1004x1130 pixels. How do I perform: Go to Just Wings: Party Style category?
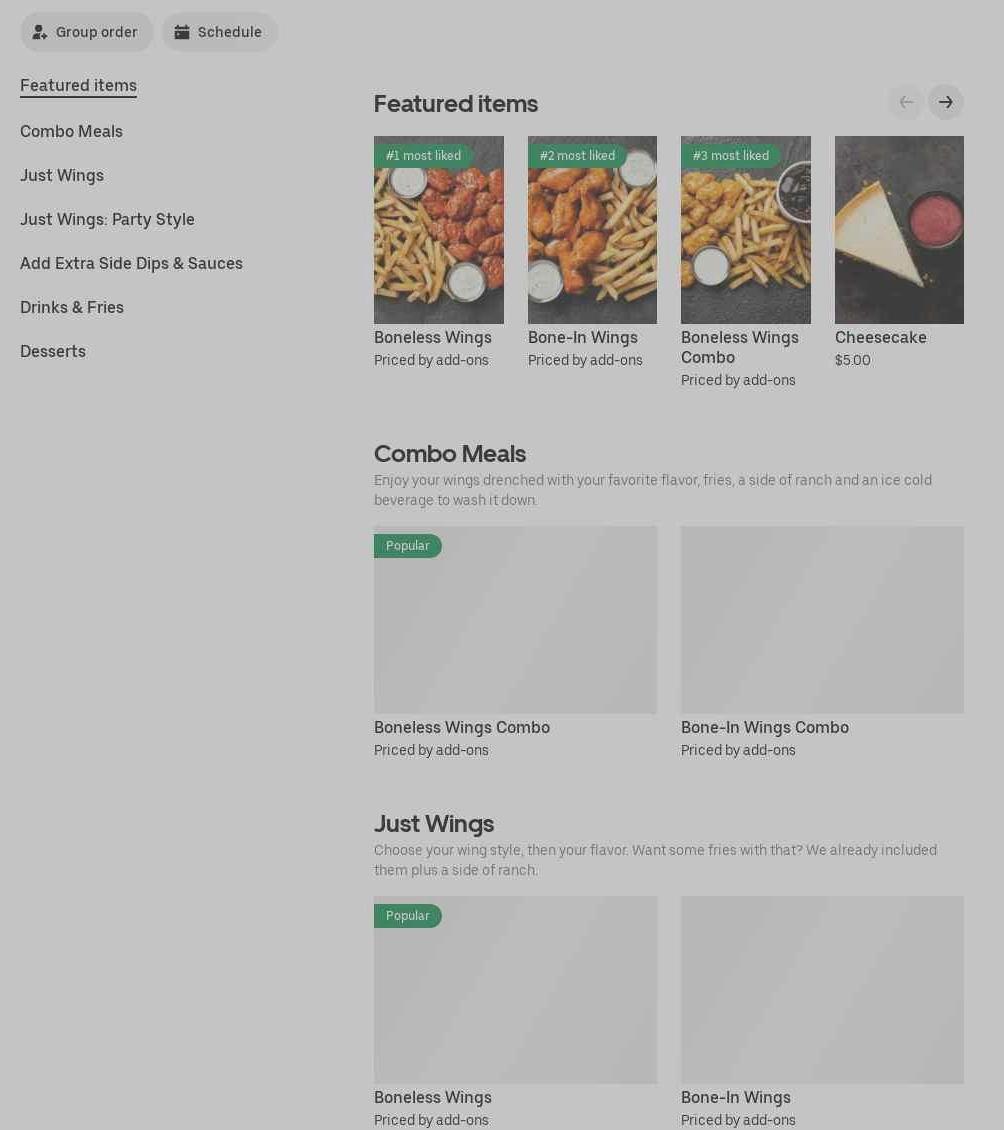pyautogui.click(x=107, y=219)
